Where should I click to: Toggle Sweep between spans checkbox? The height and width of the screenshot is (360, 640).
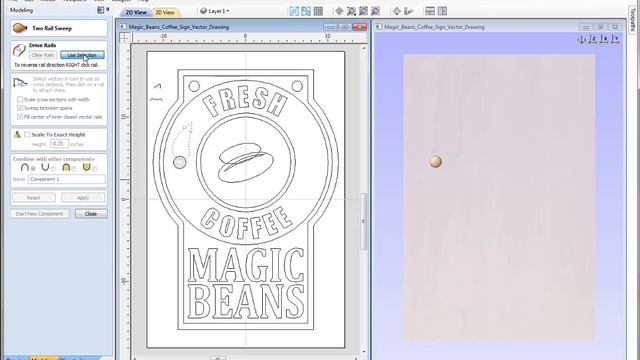point(20,108)
